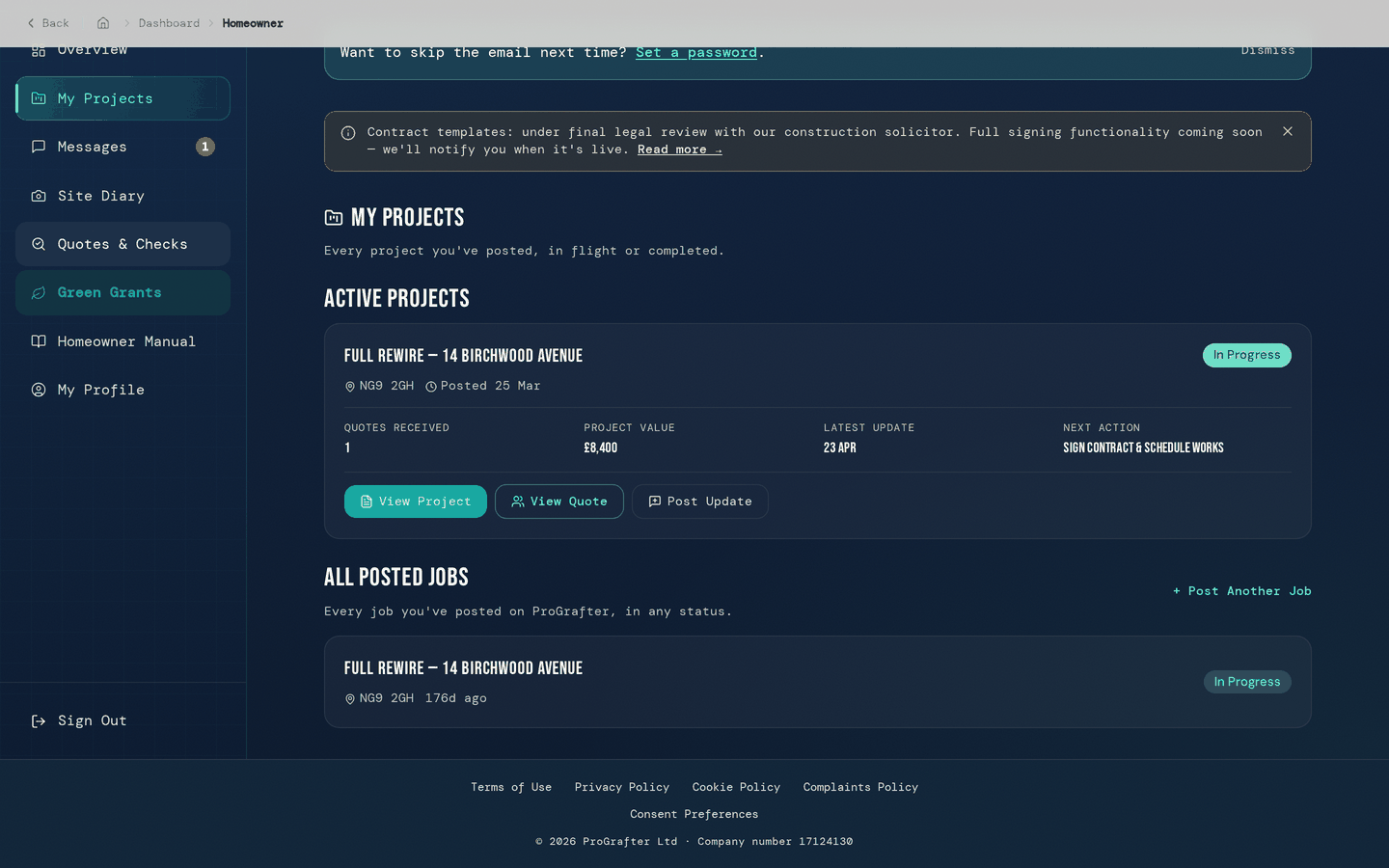Viewport: 1389px width, 868px height.
Task: Click the home icon in breadcrumb
Action: tap(103, 23)
